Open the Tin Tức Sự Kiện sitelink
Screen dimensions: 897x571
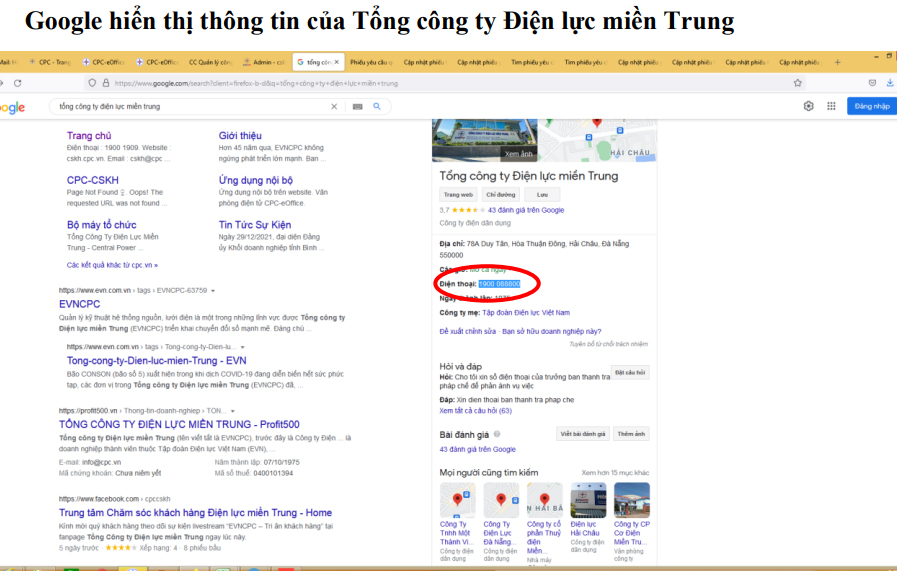tap(255, 225)
